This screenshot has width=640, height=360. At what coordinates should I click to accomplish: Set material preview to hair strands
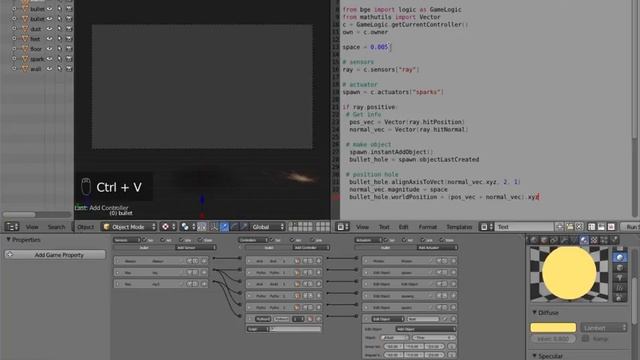click(620, 288)
